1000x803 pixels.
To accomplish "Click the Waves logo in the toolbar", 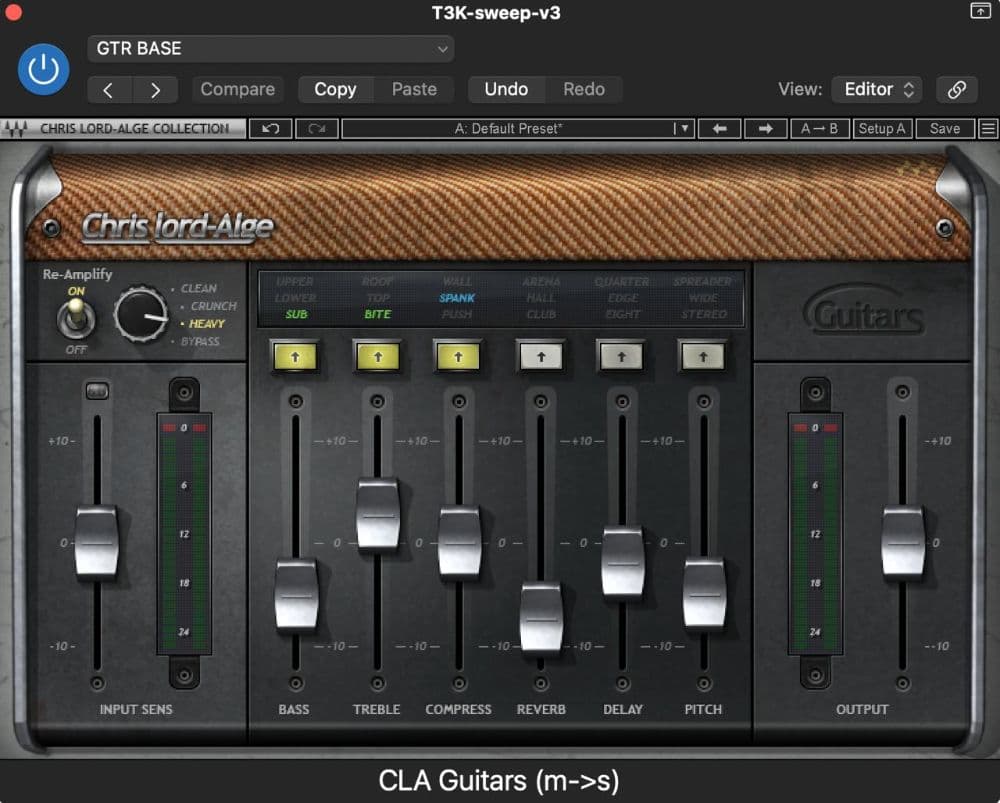I will tap(15, 129).
